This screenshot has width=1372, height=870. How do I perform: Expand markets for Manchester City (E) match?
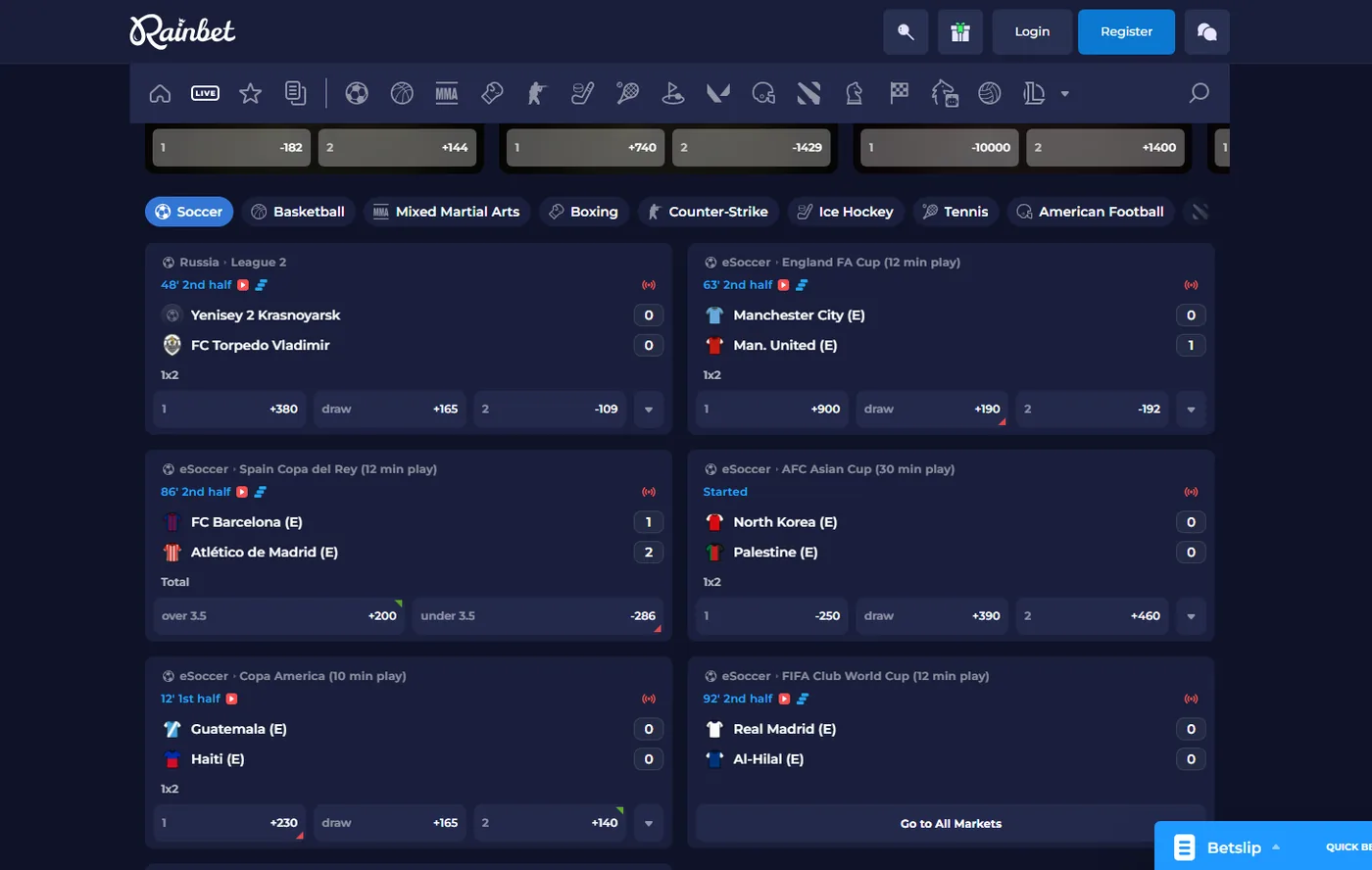(x=1191, y=410)
